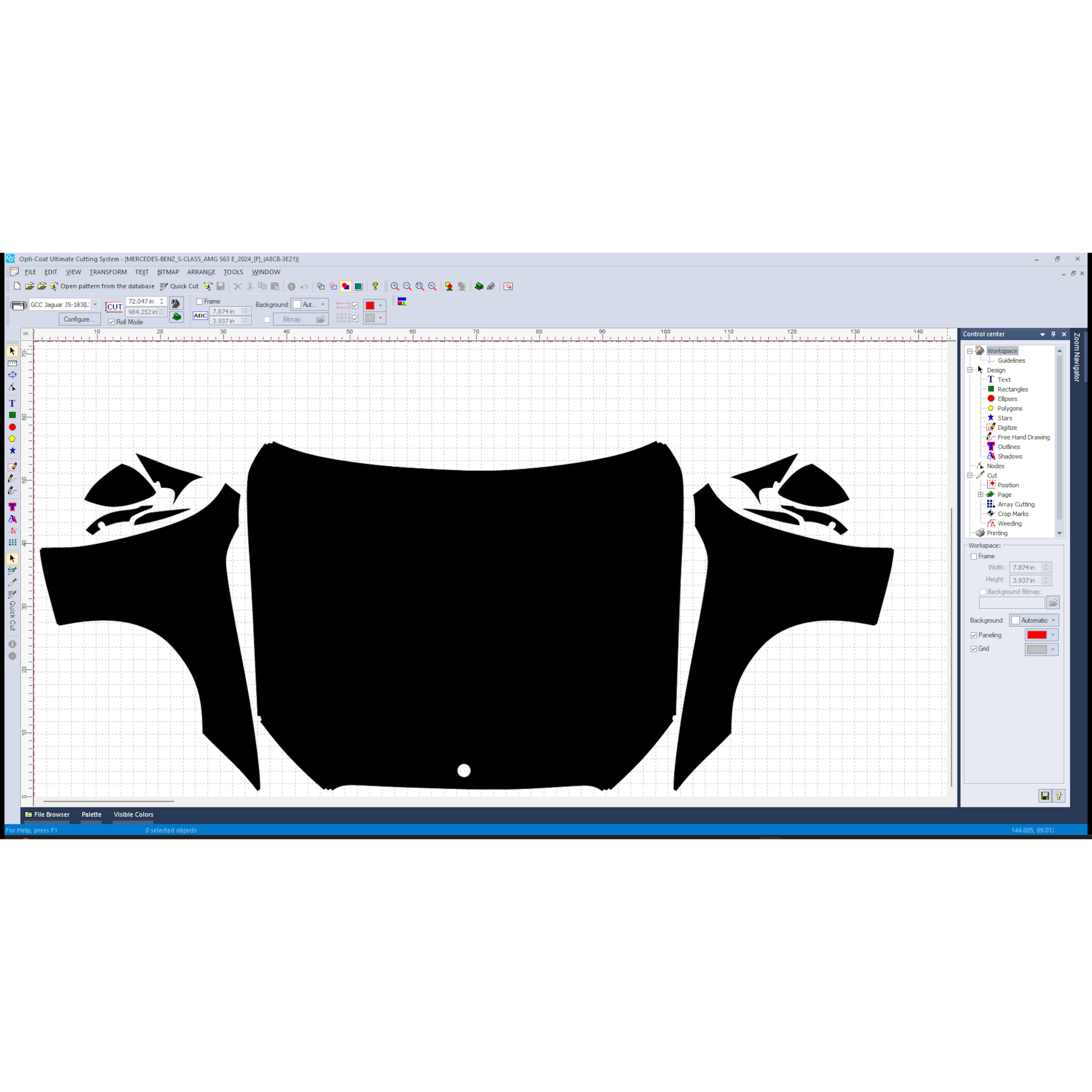The height and width of the screenshot is (1092, 1092).
Task: Click the red Paneling color swatch
Action: (x=1036, y=635)
